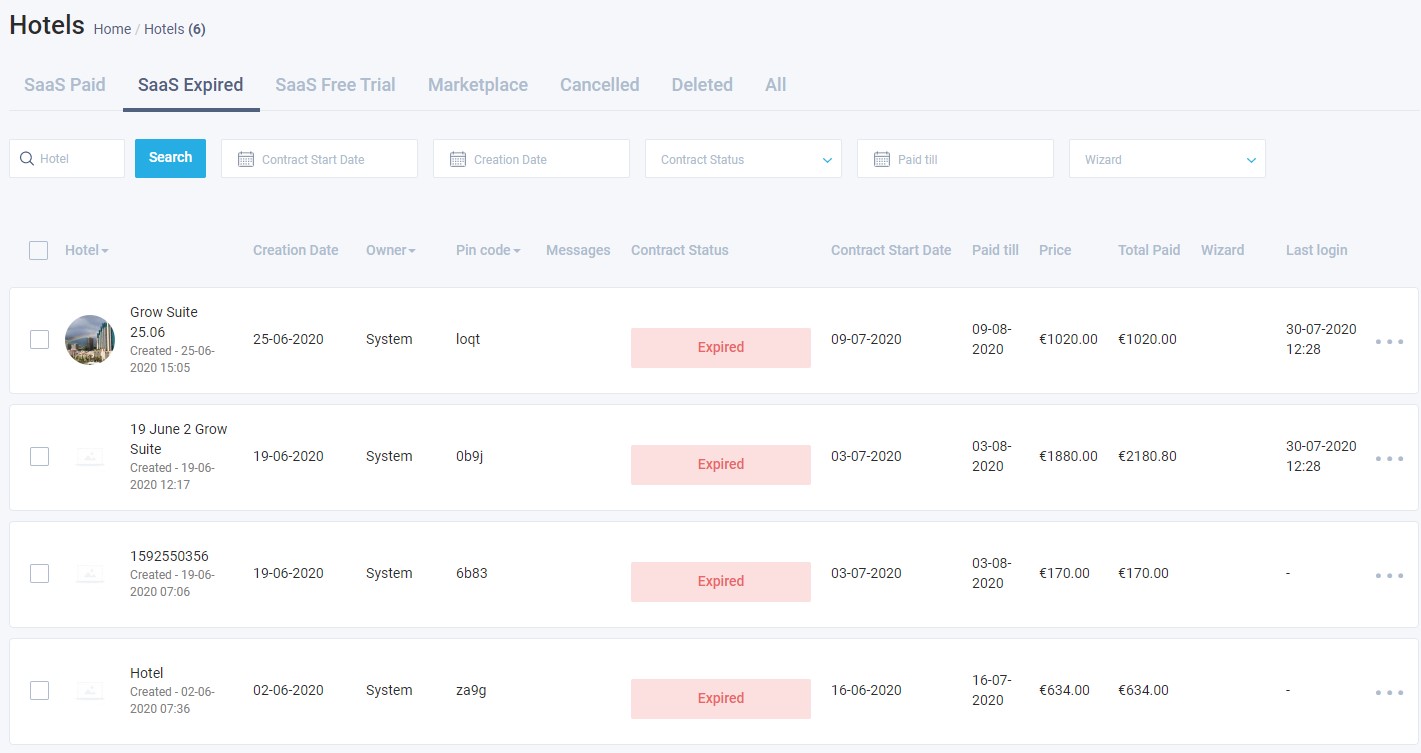This screenshot has height=753, width=1421.
Task: Open the Grow Suite 25.06 hotel name
Action: pyautogui.click(x=164, y=322)
